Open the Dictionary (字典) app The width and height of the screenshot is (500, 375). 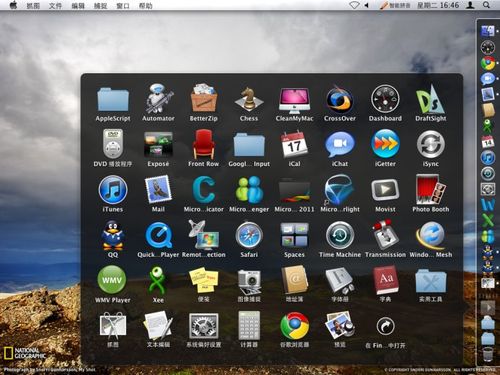[x=385, y=280]
